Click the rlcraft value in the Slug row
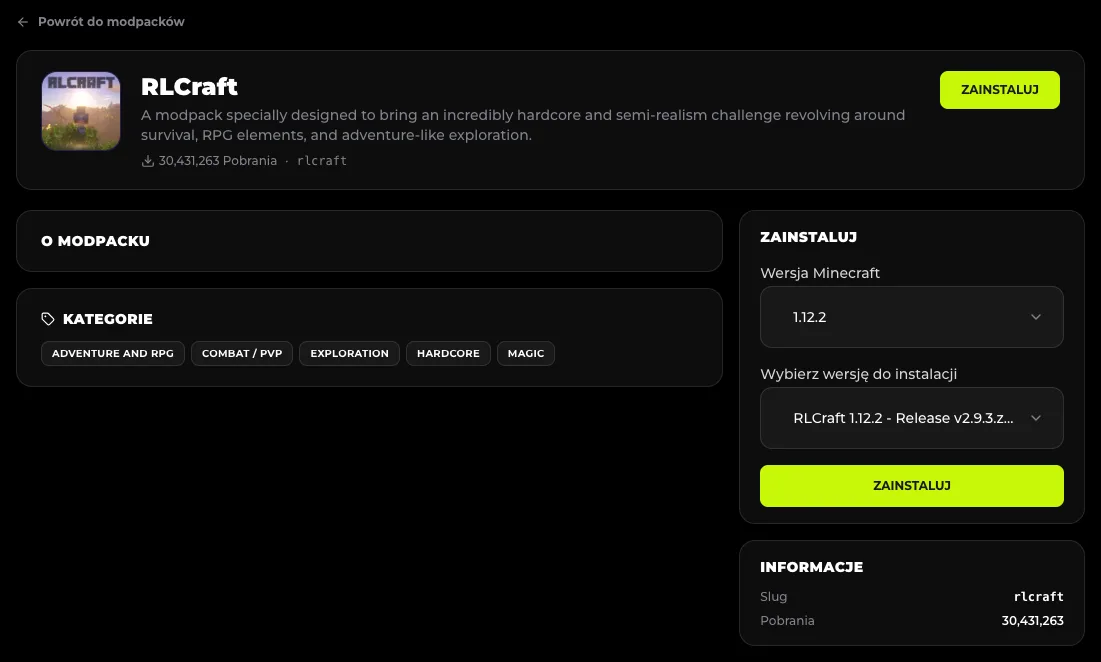Viewport: 1101px width, 662px height. tap(1039, 597)
